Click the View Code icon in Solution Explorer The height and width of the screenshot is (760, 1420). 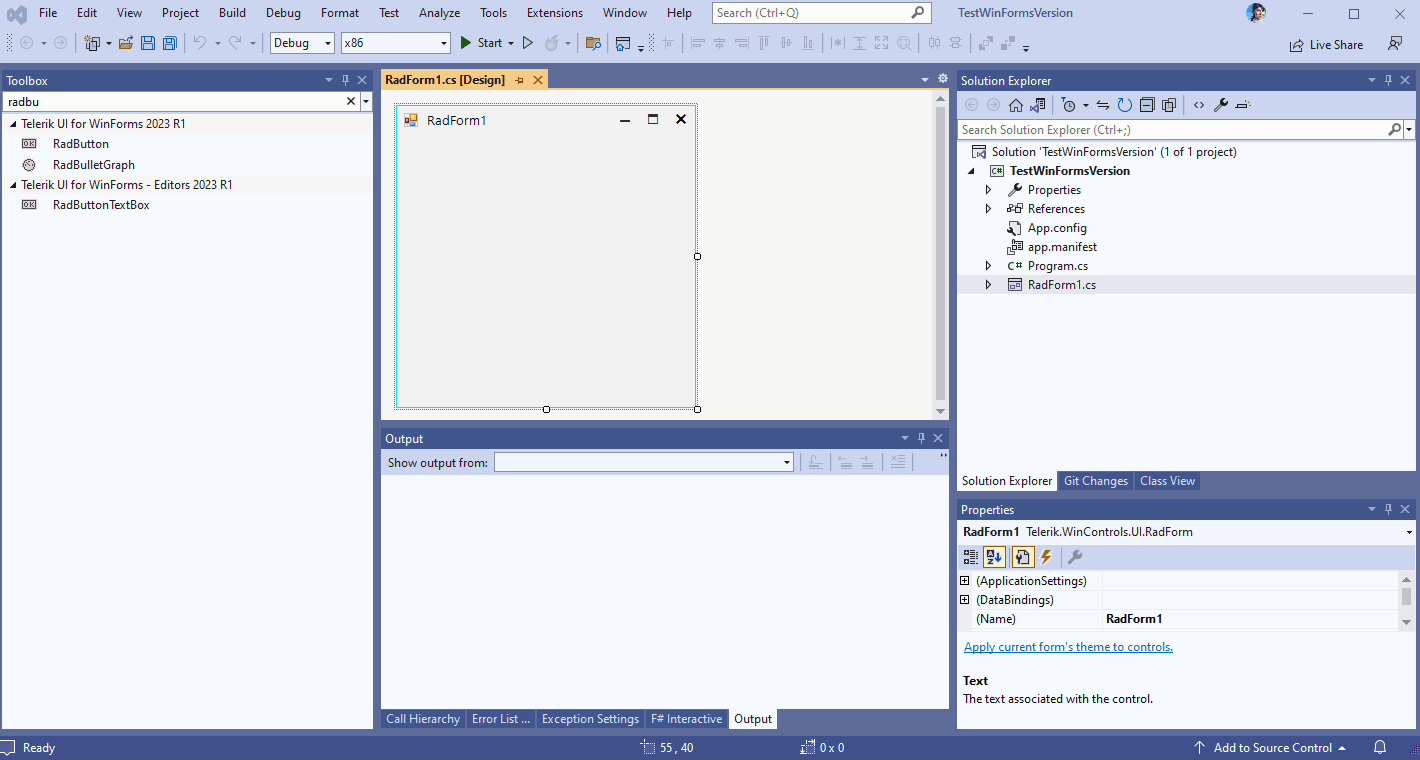point(1199,105)
